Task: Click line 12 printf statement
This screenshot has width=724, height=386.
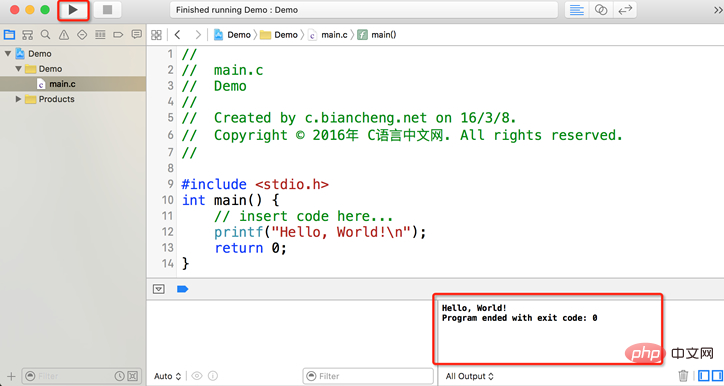Action: [x=320, y=232]
